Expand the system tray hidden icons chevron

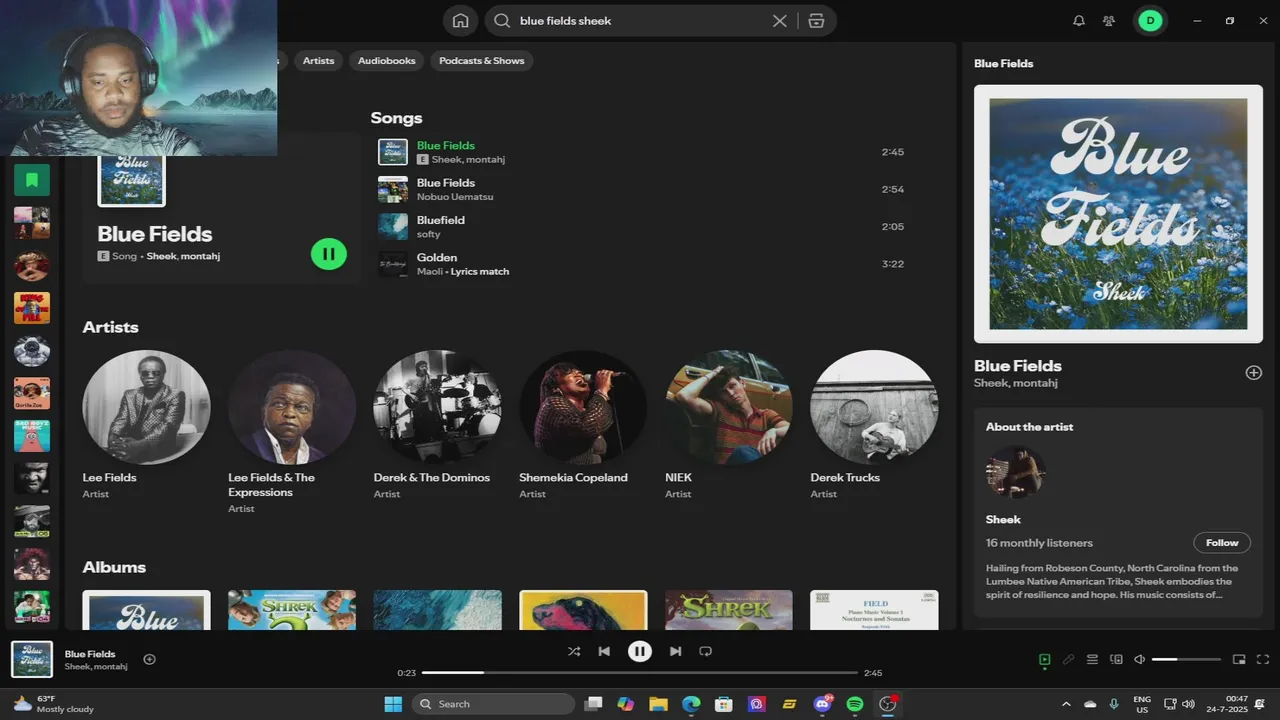[x=1065, y=704]
